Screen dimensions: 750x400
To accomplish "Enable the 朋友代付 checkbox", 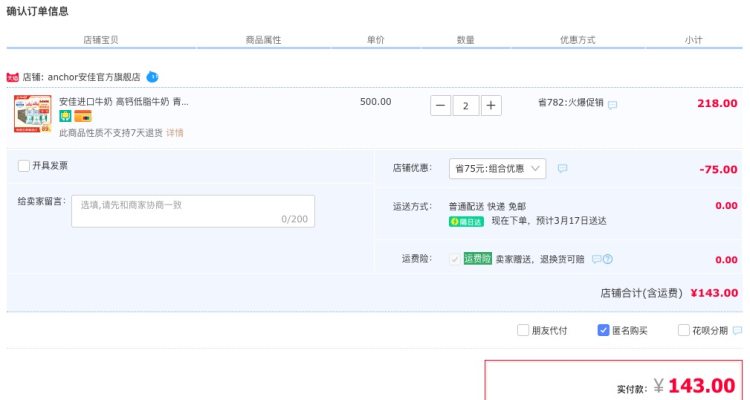I will [523, 330].
